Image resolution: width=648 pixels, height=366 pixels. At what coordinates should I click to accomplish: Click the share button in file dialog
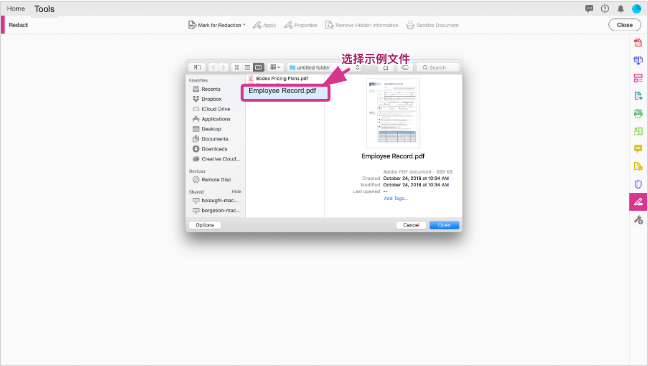pyautogui.click(x=385, y=67)
